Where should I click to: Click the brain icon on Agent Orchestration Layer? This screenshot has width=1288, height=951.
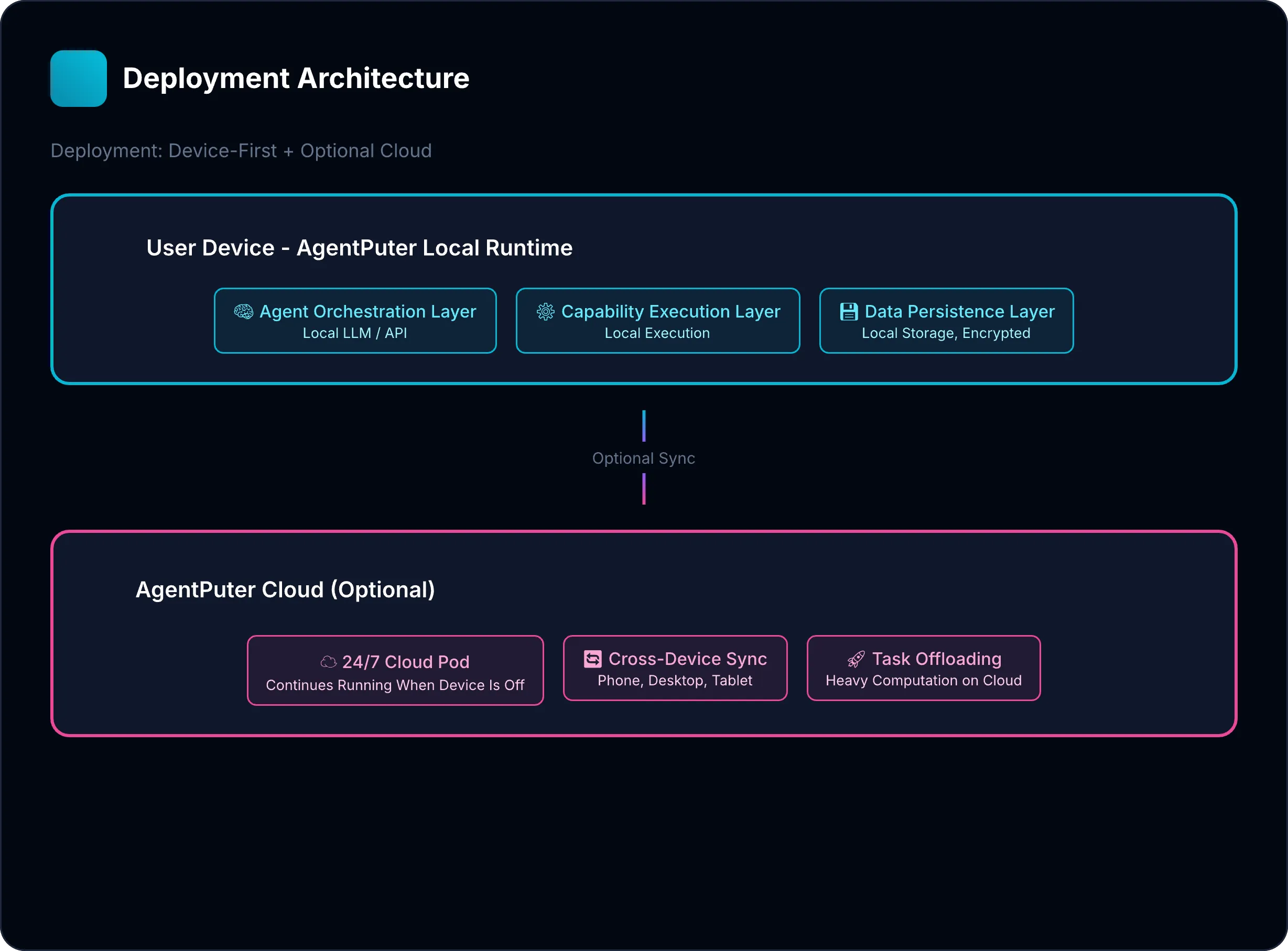click(x=244, y=311)
